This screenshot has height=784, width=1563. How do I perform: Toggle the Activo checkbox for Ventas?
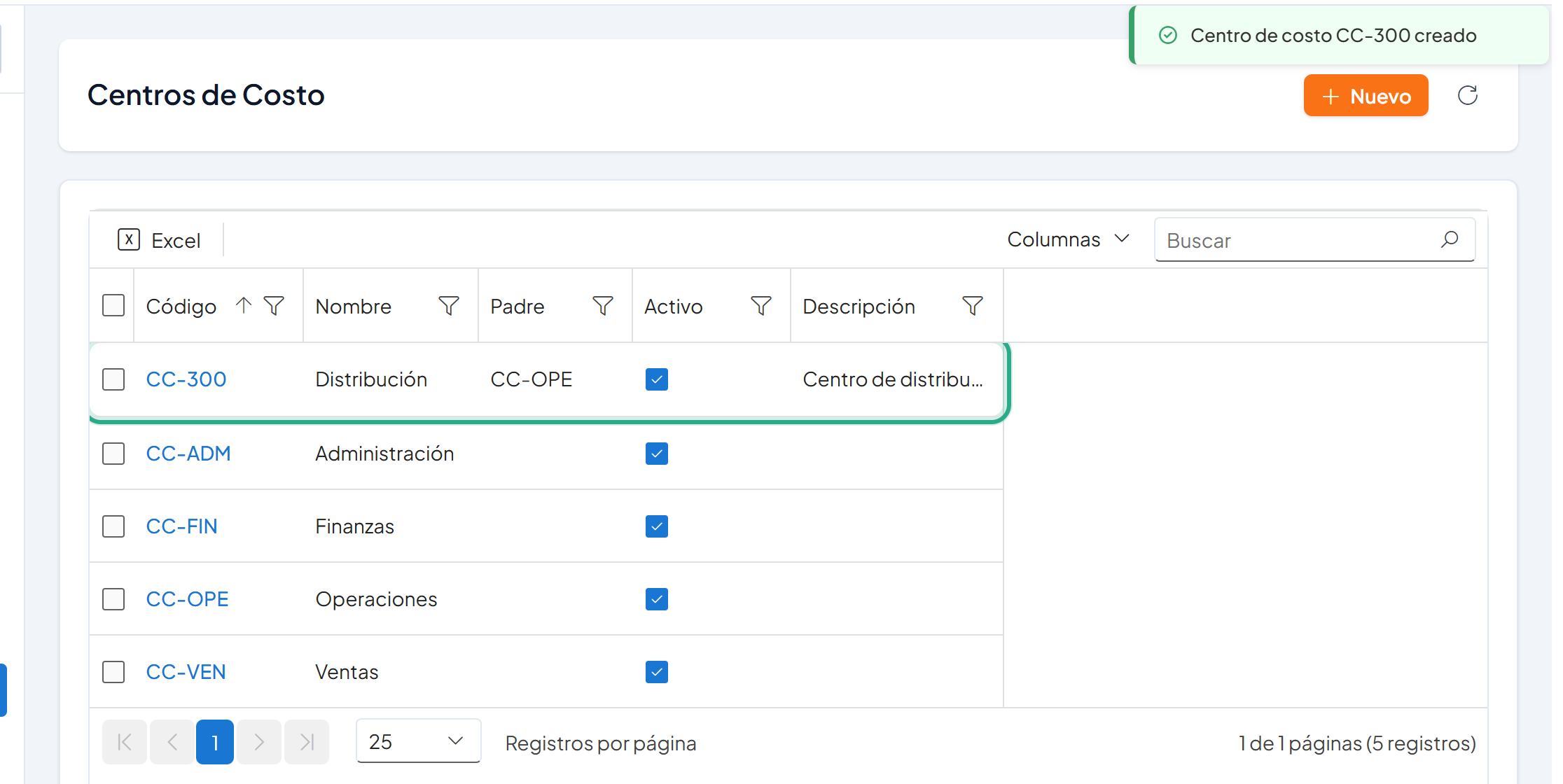pyautogui.click(x=657, y=672)
